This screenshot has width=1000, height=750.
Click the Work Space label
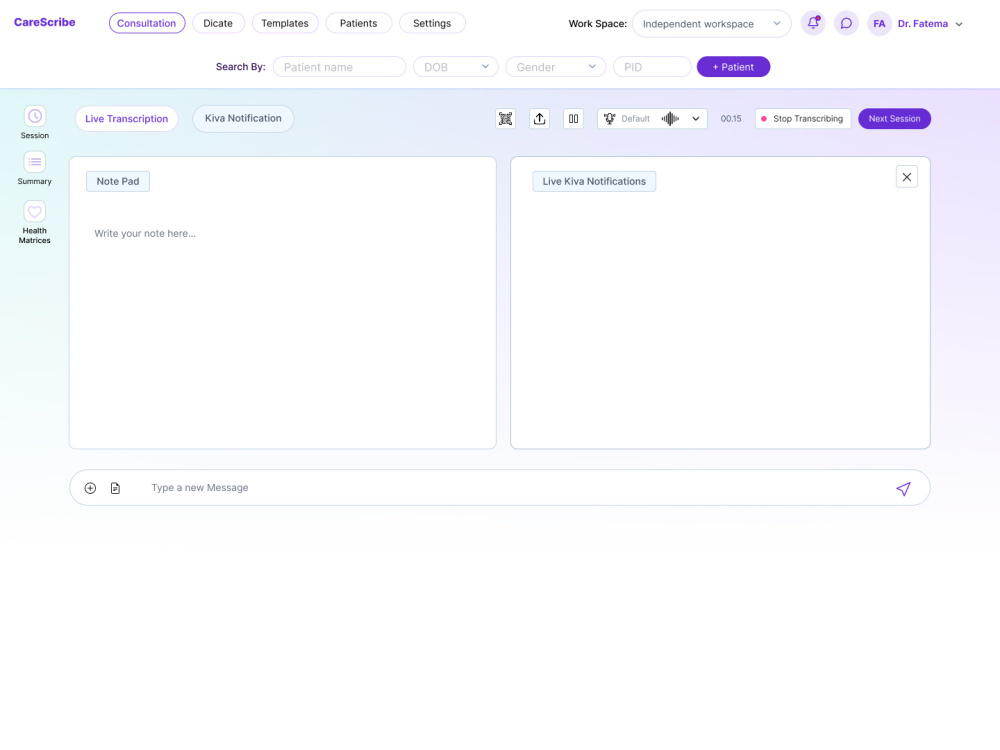point(598,24)
